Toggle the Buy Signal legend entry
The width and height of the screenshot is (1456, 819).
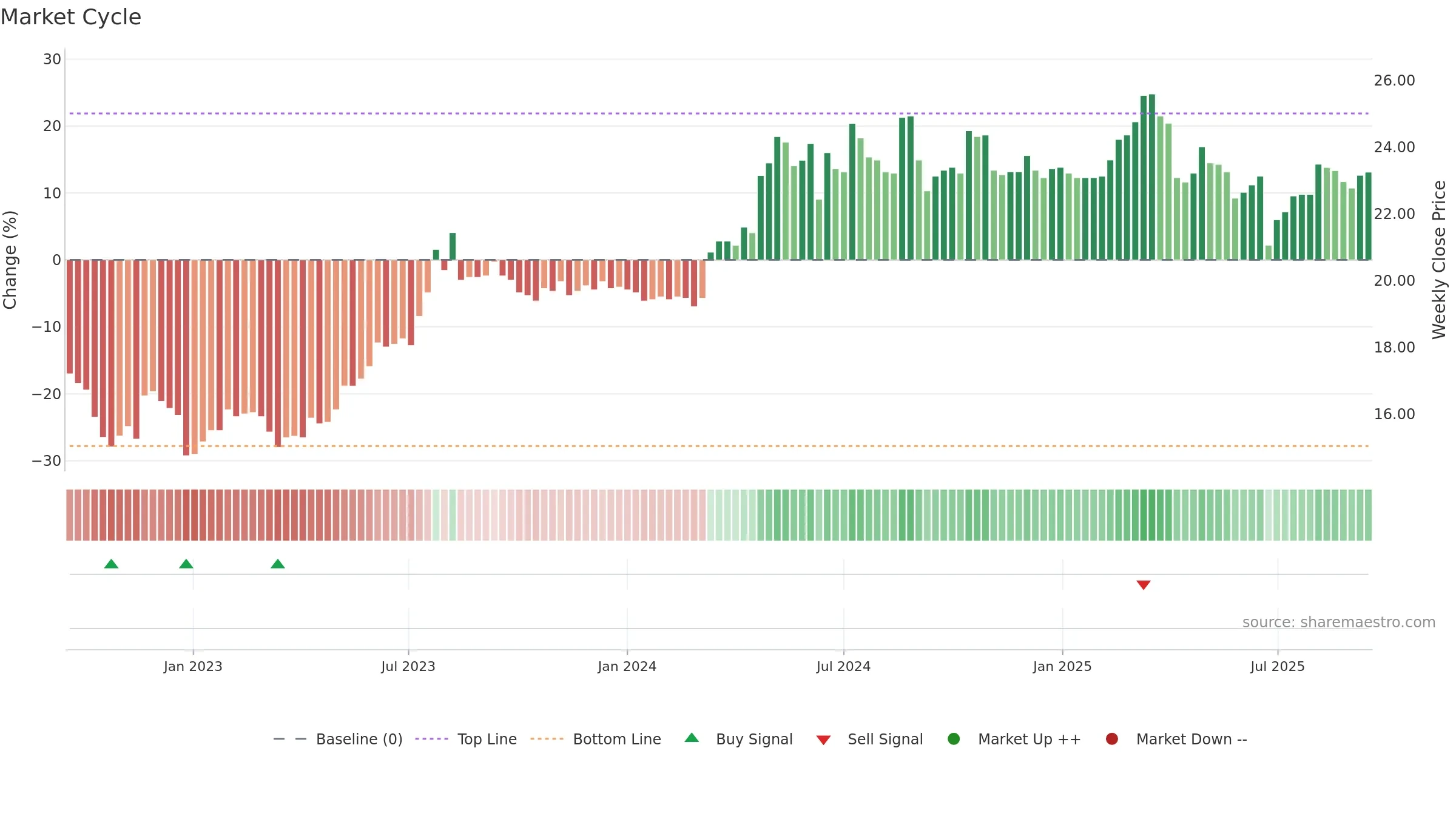738,739
